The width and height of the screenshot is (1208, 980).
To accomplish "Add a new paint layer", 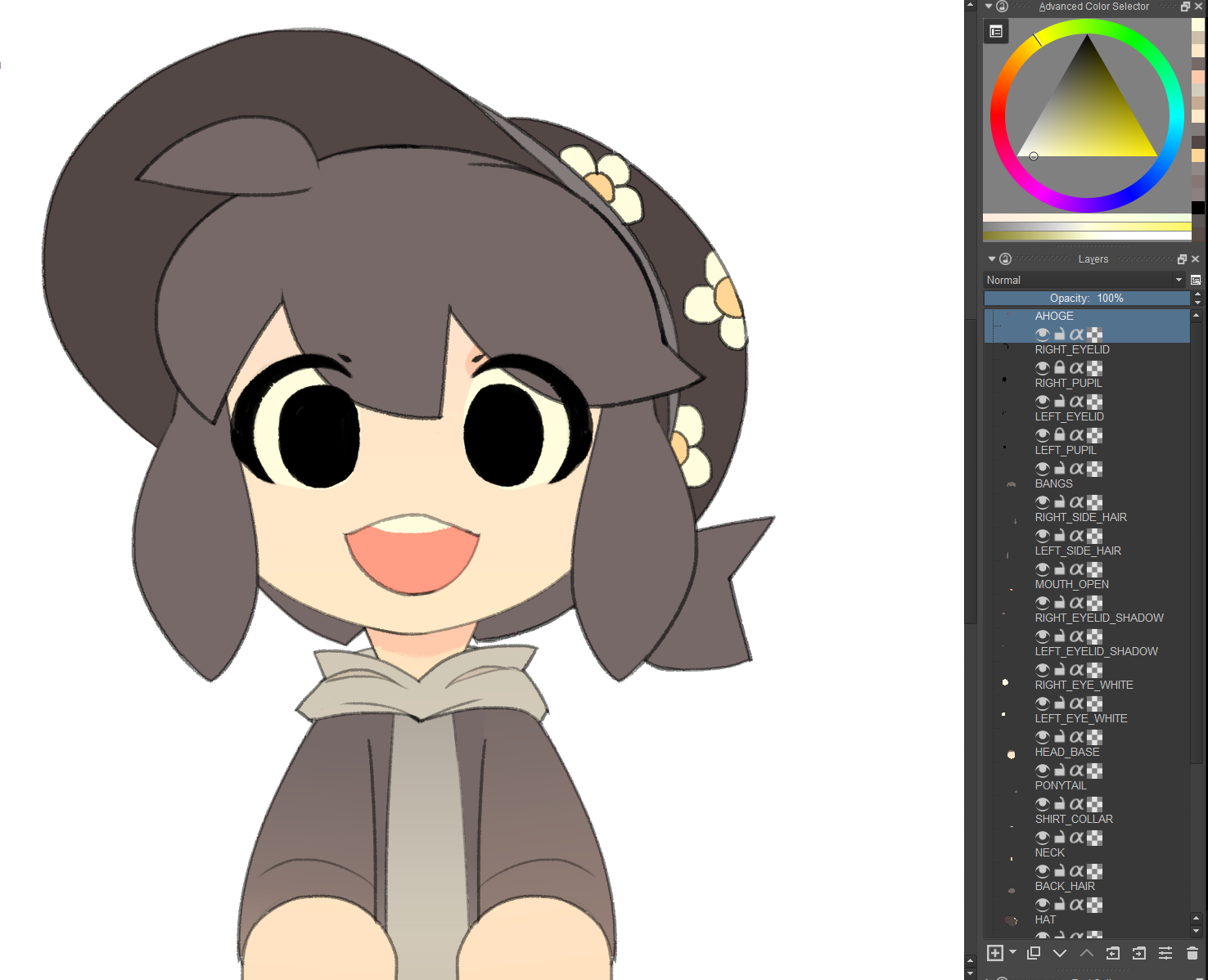I will point(995,953).
